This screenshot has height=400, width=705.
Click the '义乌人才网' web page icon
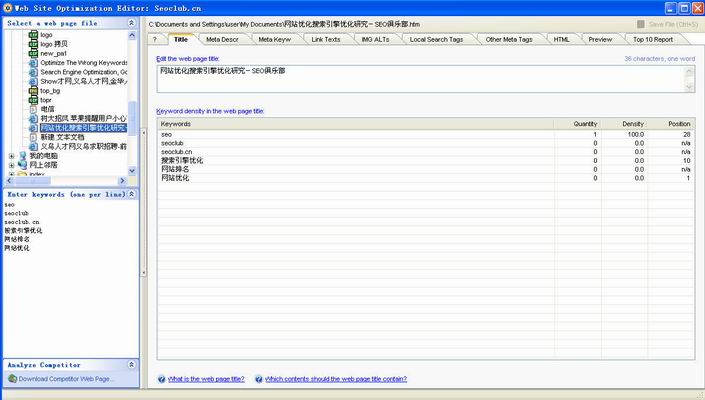click(x=33, y=147)
